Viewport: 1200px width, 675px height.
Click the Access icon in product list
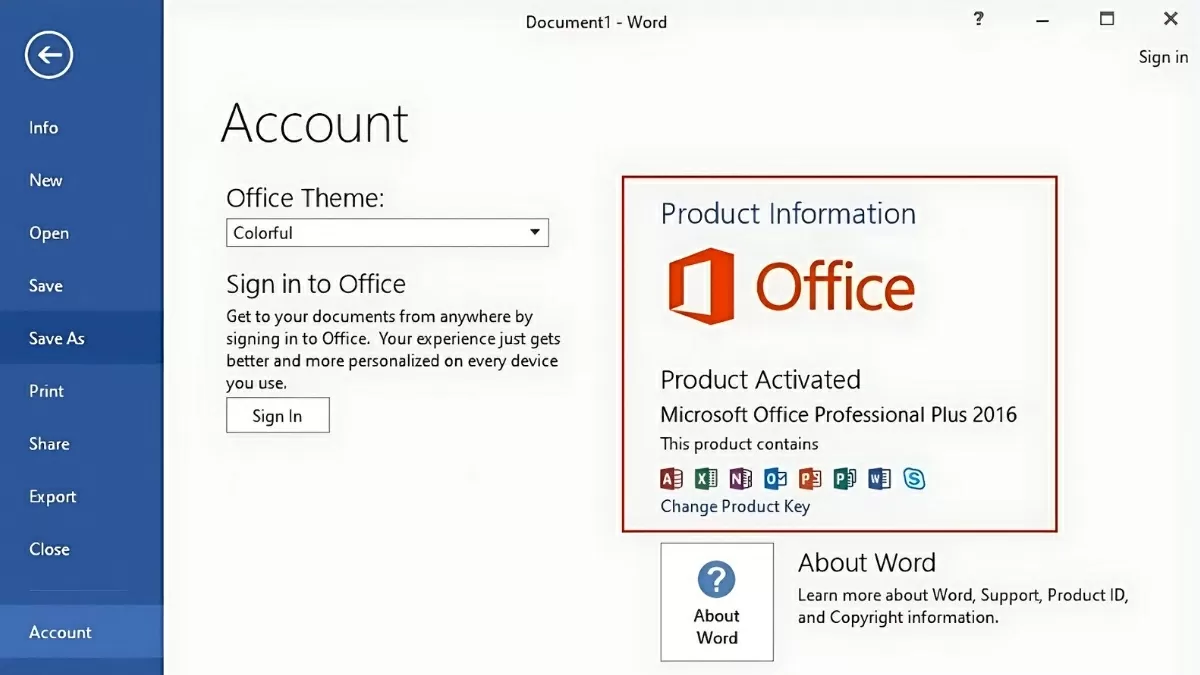[x=672, y=478]
